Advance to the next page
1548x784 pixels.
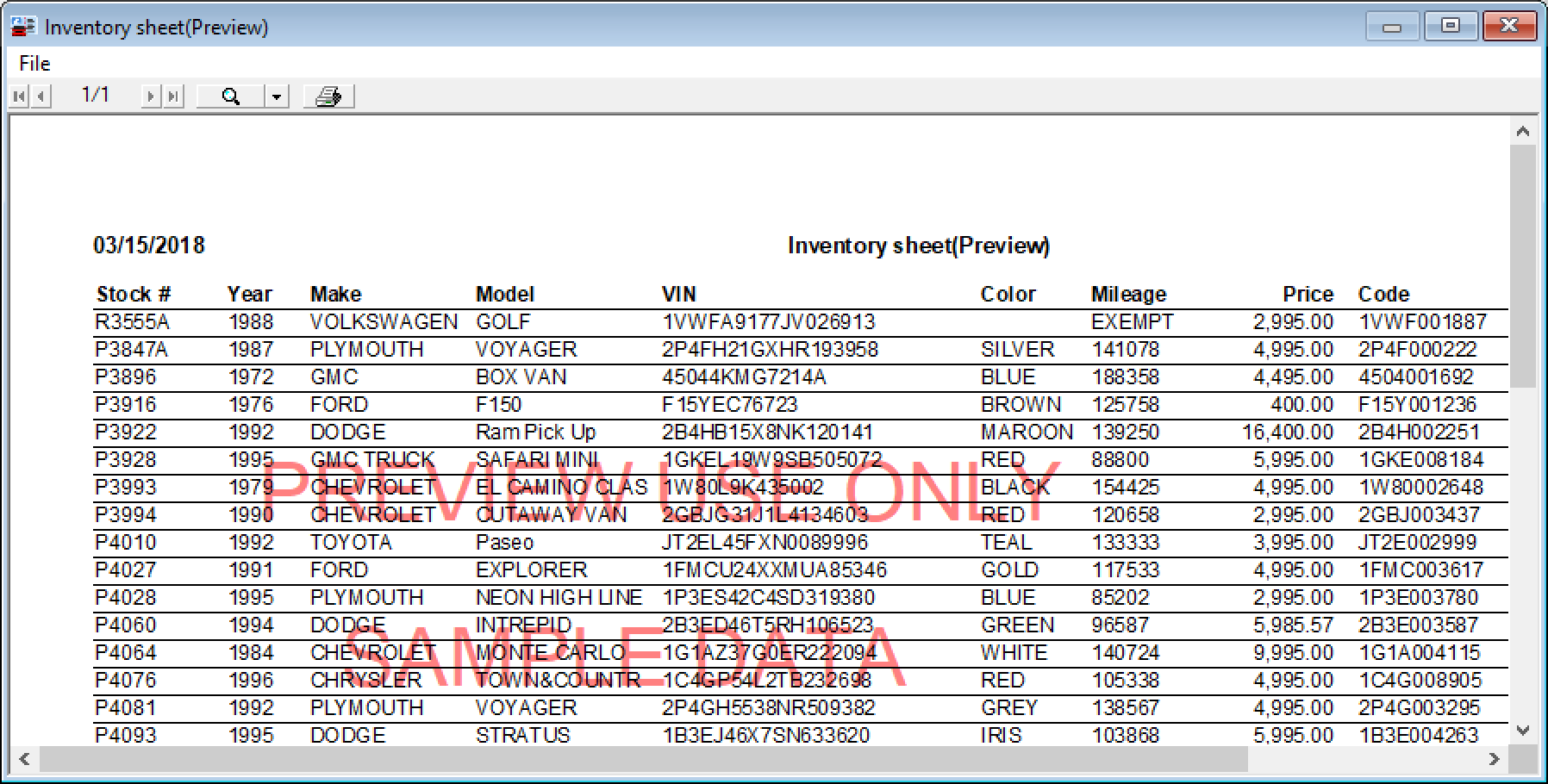[151, 96]
